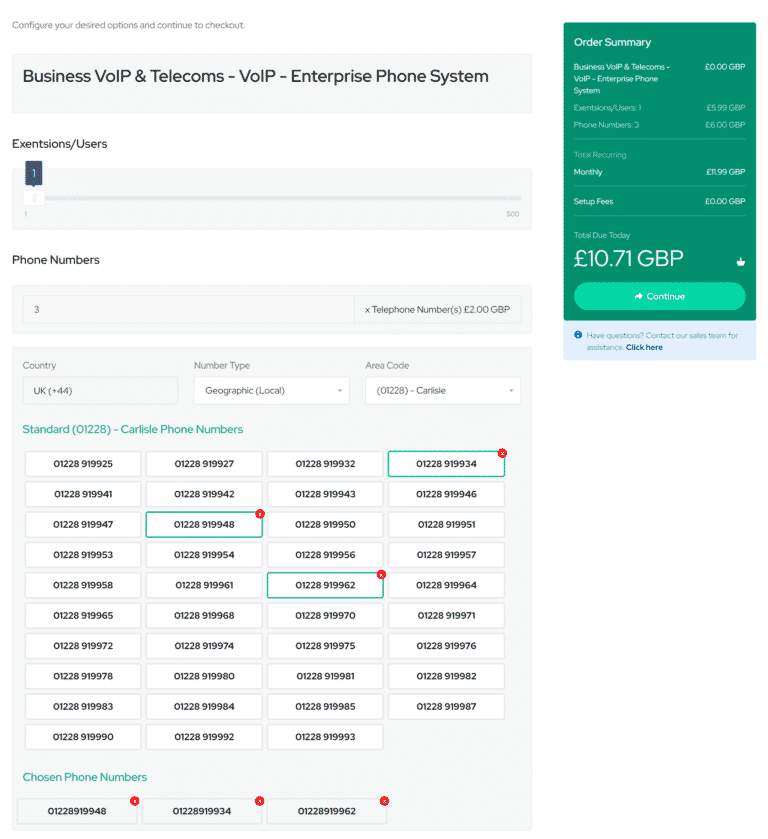This screenshot has width=768, height=839.
Task: Click the £10.71 GBP total due amount
Action: tap(628, 259)
